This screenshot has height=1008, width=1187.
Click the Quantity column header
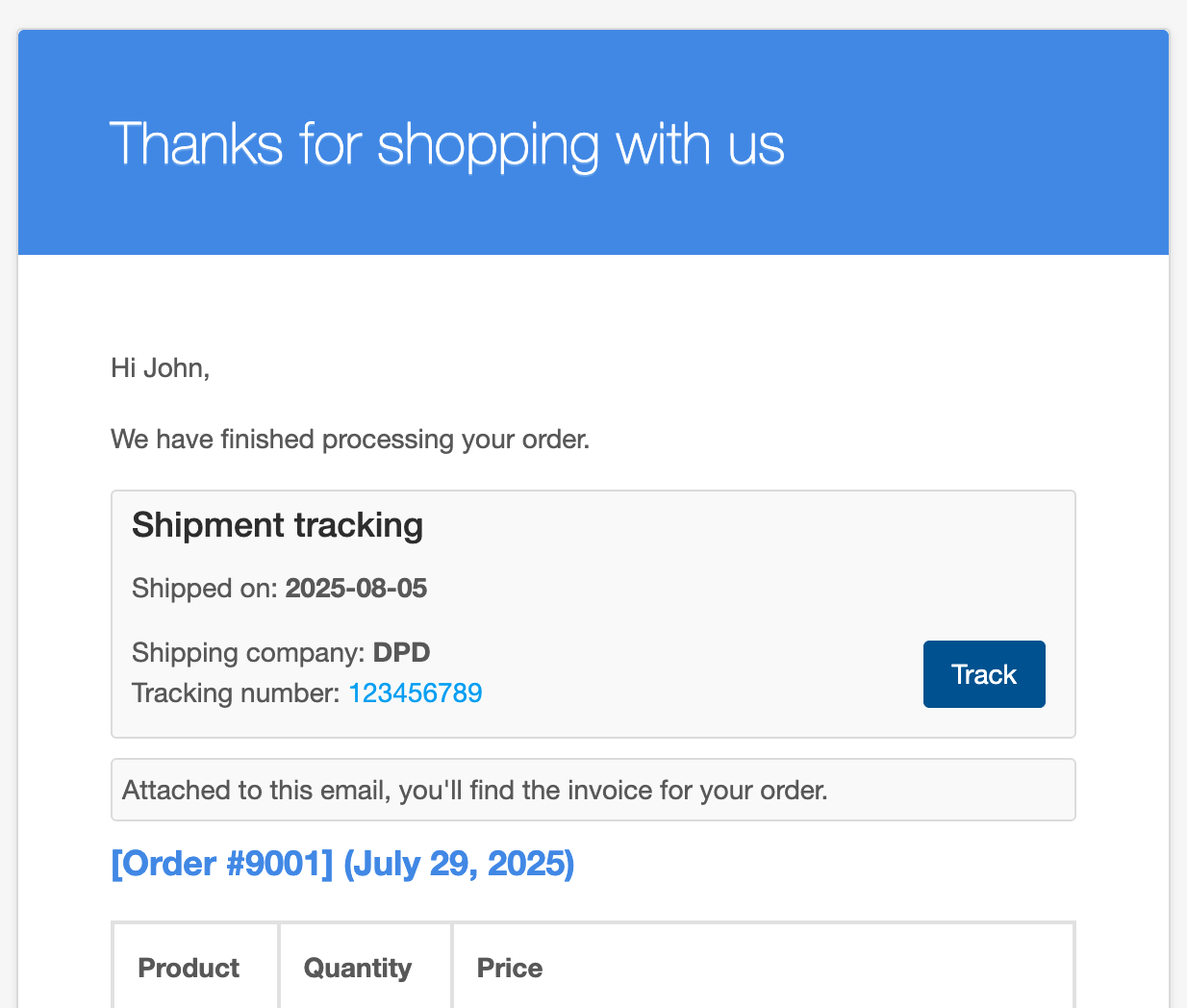click(358, 969)
